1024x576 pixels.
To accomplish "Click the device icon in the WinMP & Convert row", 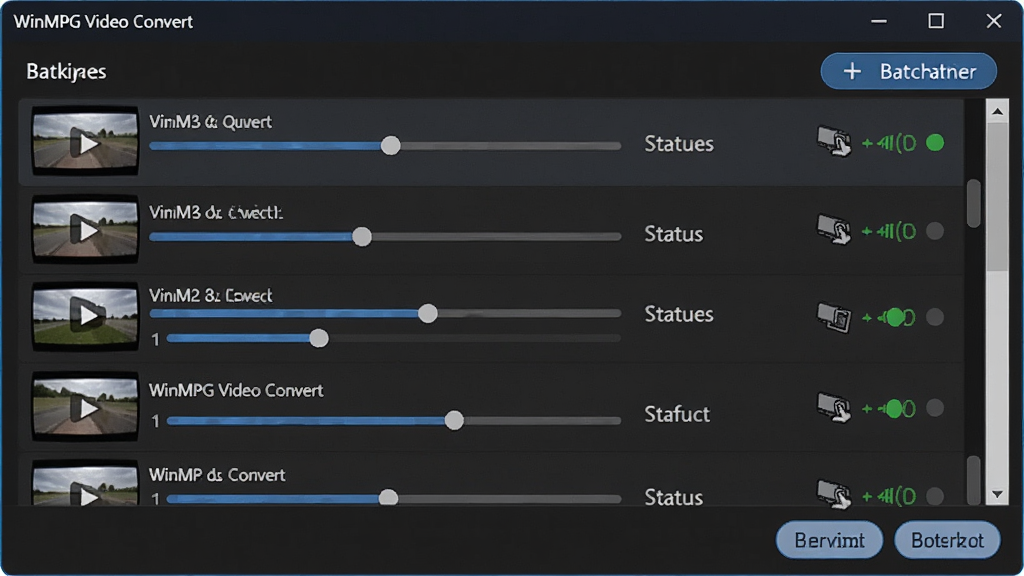I will (834, 494).
